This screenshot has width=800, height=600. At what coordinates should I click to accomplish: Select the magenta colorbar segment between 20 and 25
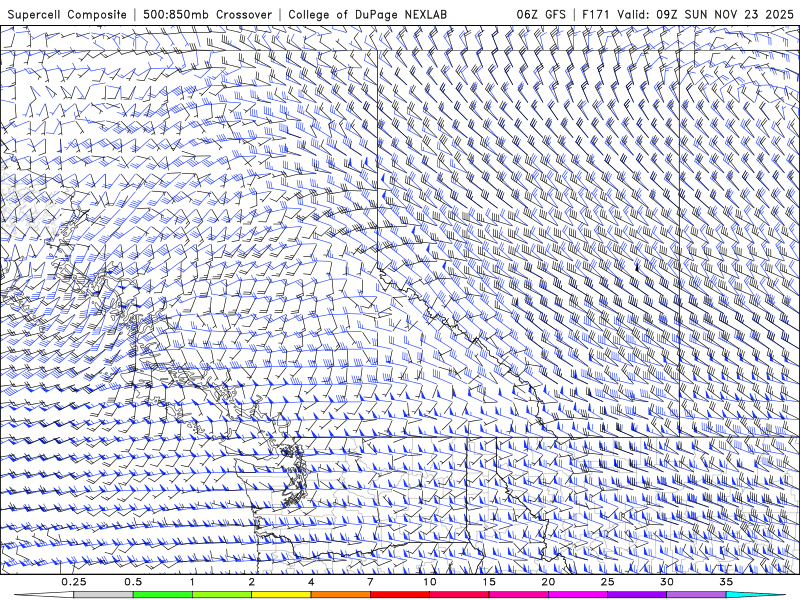[578, 595]
